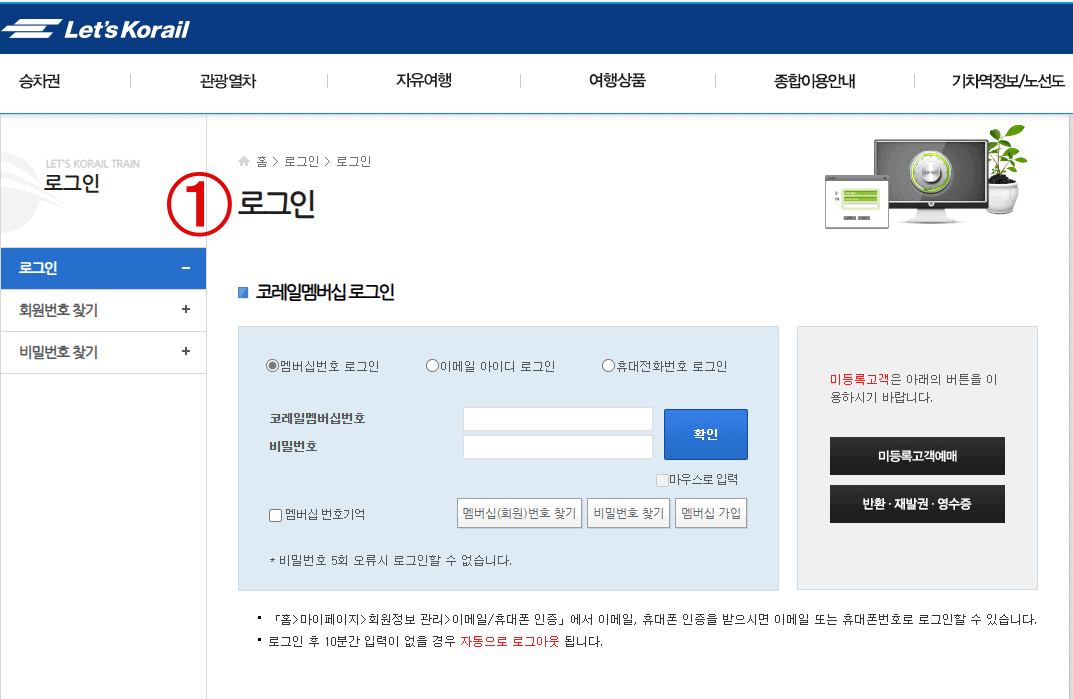Expand 회원번호 찾기 plus sign
This screenshot has width=1073, height=699.
click(185, 309)
